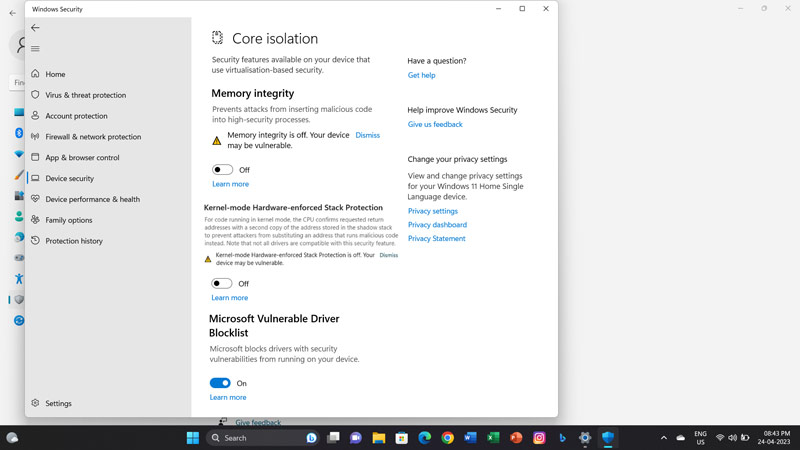Open Learn more under Stack Protection
The image size is (800, 450).
[230, 297]
